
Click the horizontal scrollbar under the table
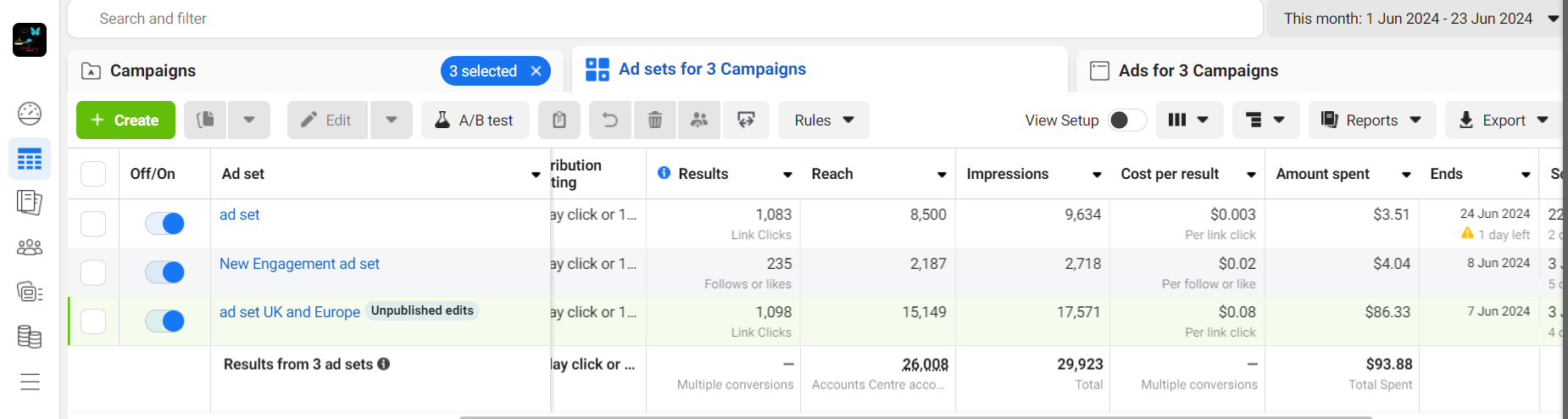click(x=915, y=416)
